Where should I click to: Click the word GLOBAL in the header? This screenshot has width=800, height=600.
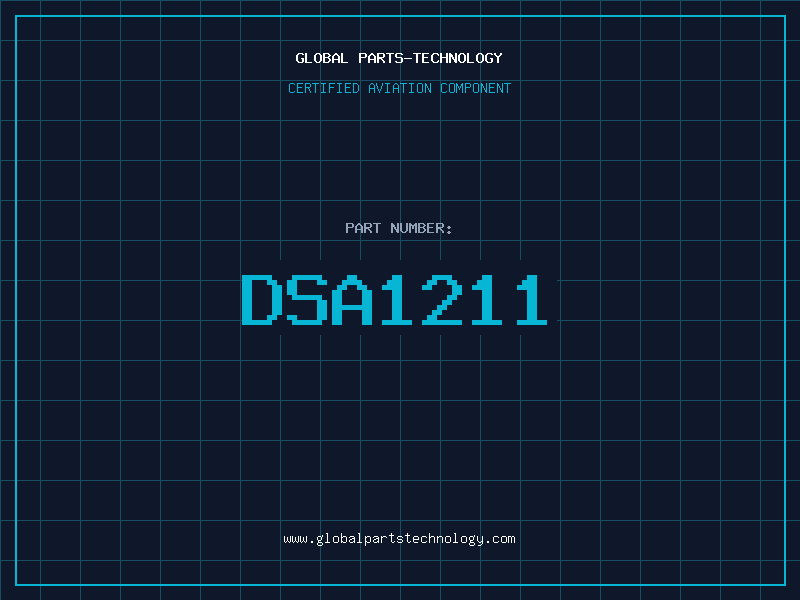click(x=321, y=58)
